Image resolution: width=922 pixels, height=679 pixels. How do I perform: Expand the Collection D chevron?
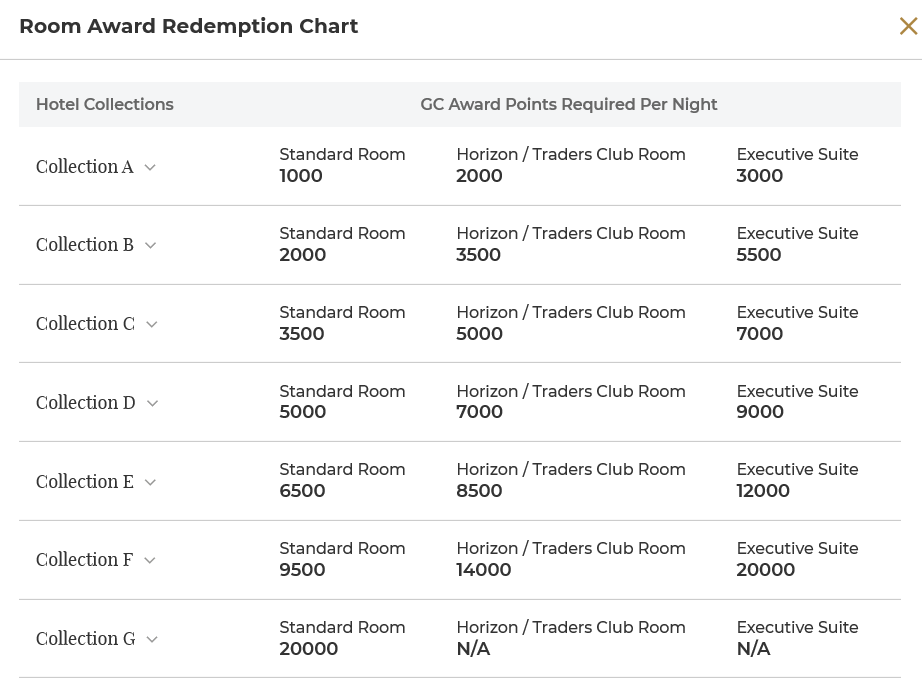click(x=152, y=403)
